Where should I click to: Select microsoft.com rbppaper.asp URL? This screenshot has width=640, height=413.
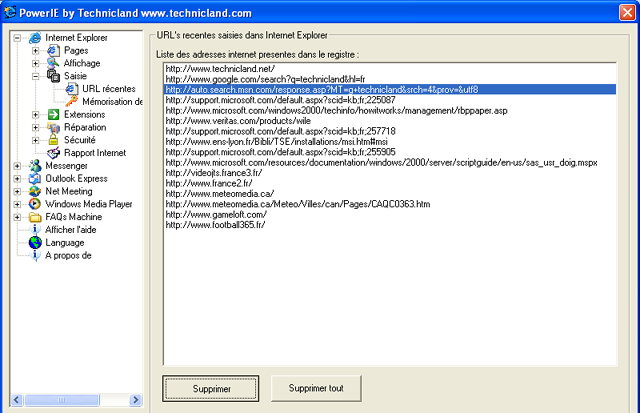pos(390,111)
